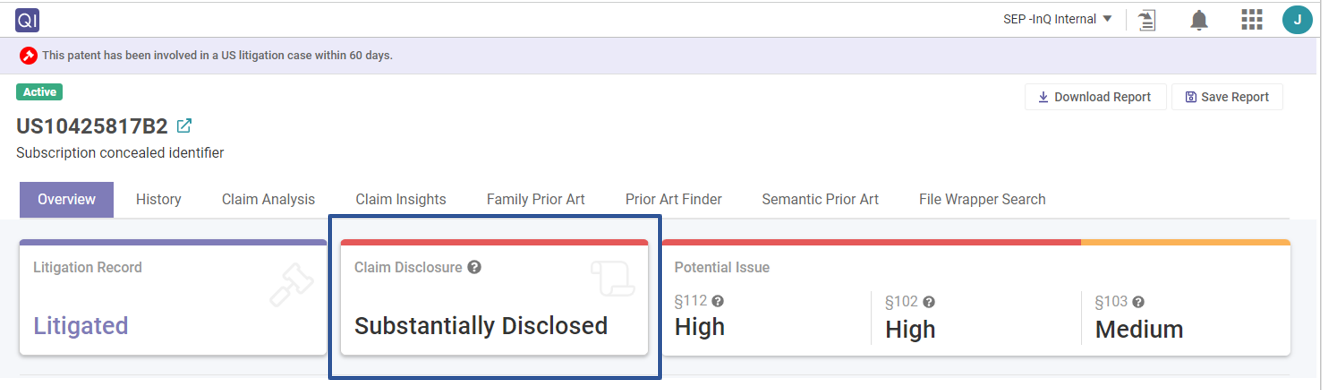Open the Litigated litigation record card
This screenshot has width=1322, height=390.
tap(173, 297)
